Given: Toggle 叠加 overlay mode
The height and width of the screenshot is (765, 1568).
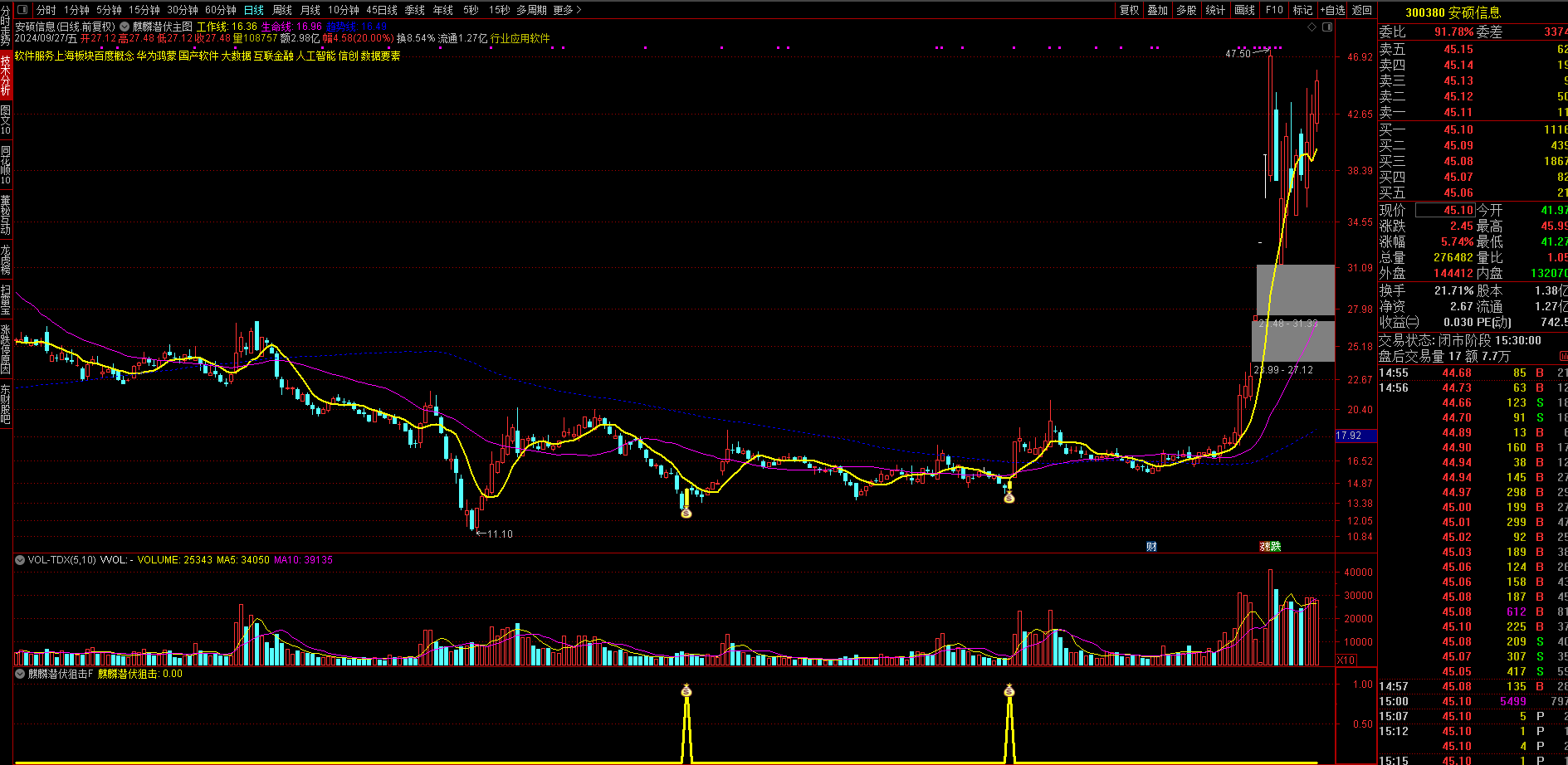Looking at the screenshot, I should point(1157,10).
